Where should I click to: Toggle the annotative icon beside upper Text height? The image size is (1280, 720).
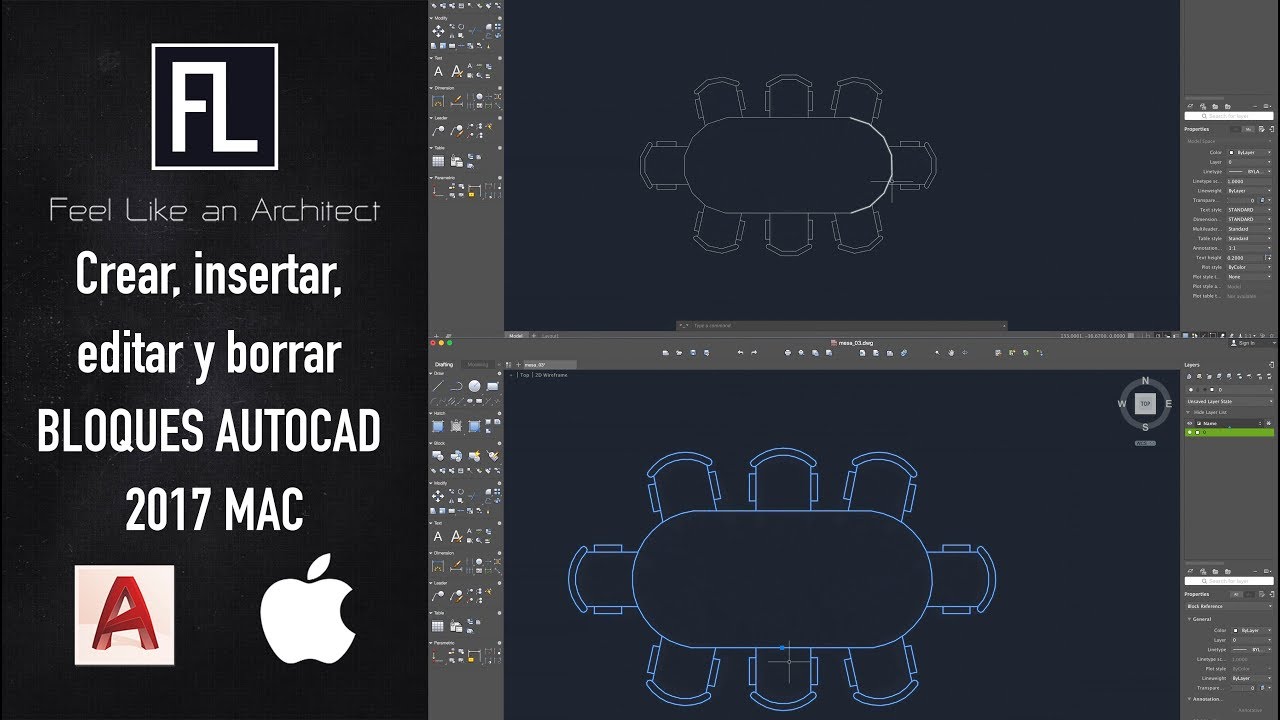(x=1268, y=258)
